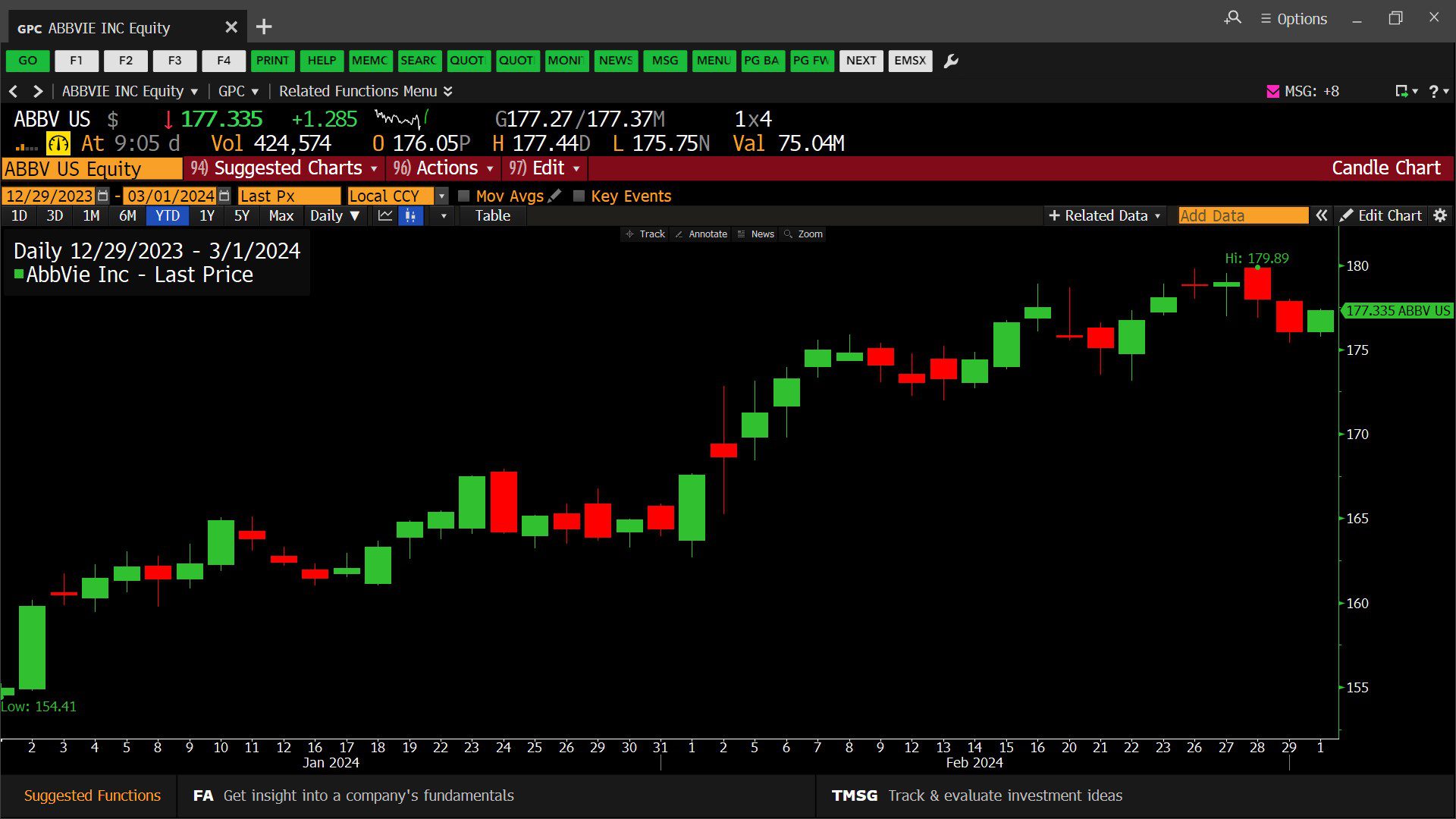This screenshot has height=819, width=1456.
Task: Select the 1Y time range
Action: tap(207, 215)
